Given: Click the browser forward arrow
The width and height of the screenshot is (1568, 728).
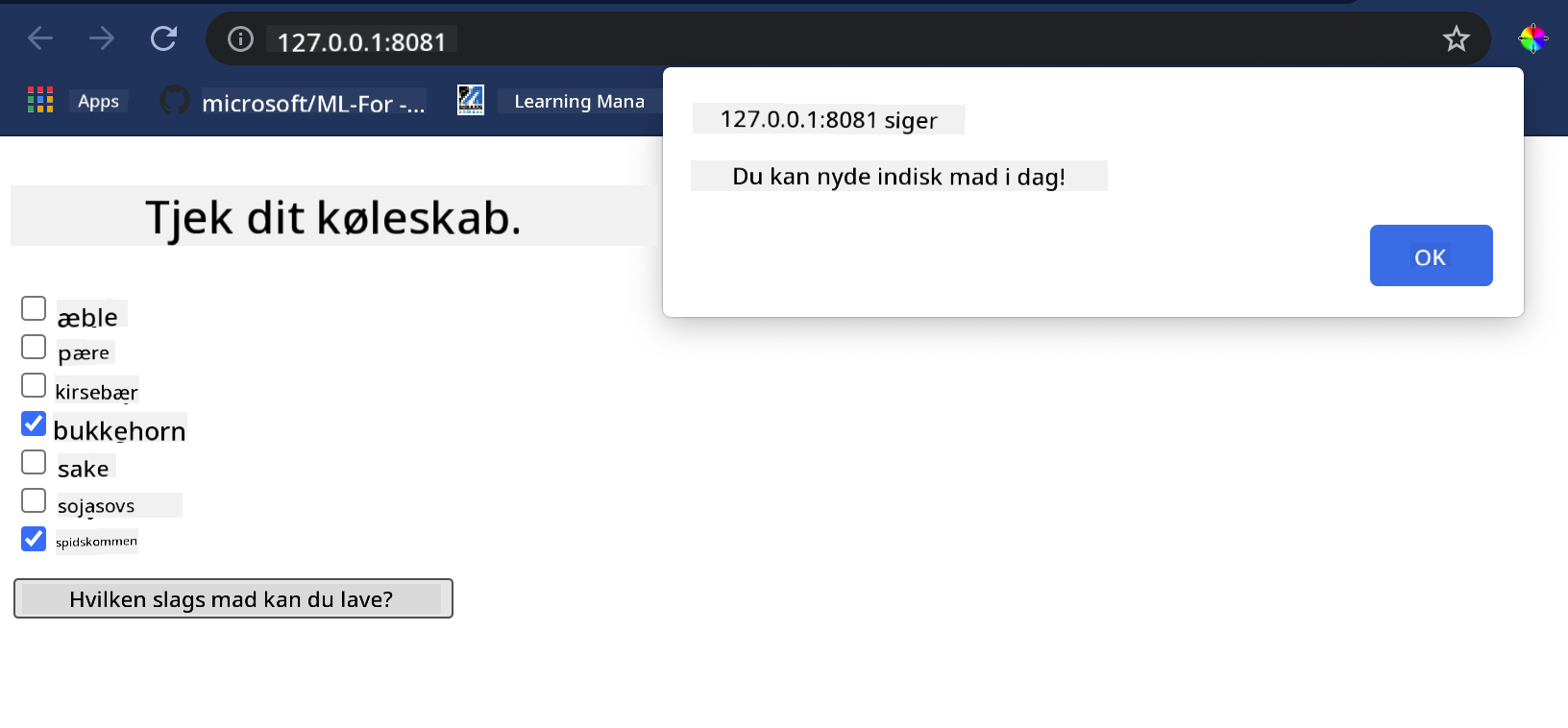Looking at the screenshot, I should 102,38.
